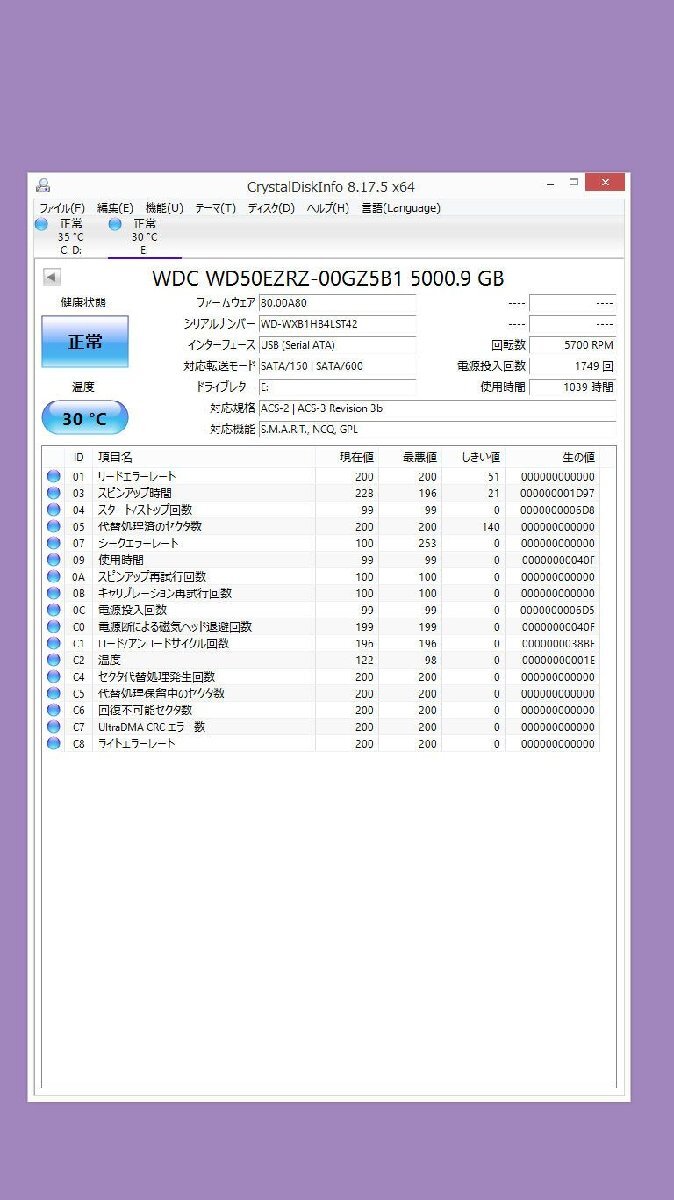
Task: Click the firmware field 80.00A80
Action: click(x=337, y=303)
